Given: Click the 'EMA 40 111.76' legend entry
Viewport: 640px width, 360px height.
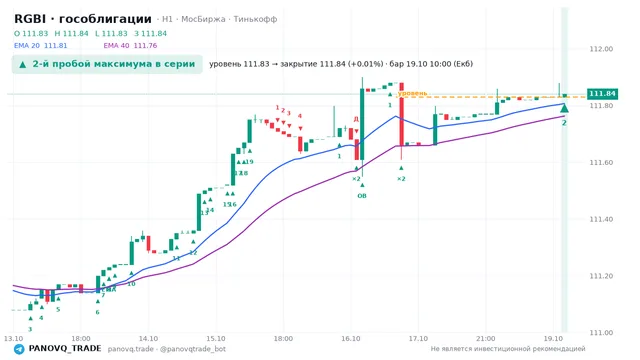Looking at the screenshot, I should coord(130,45).
